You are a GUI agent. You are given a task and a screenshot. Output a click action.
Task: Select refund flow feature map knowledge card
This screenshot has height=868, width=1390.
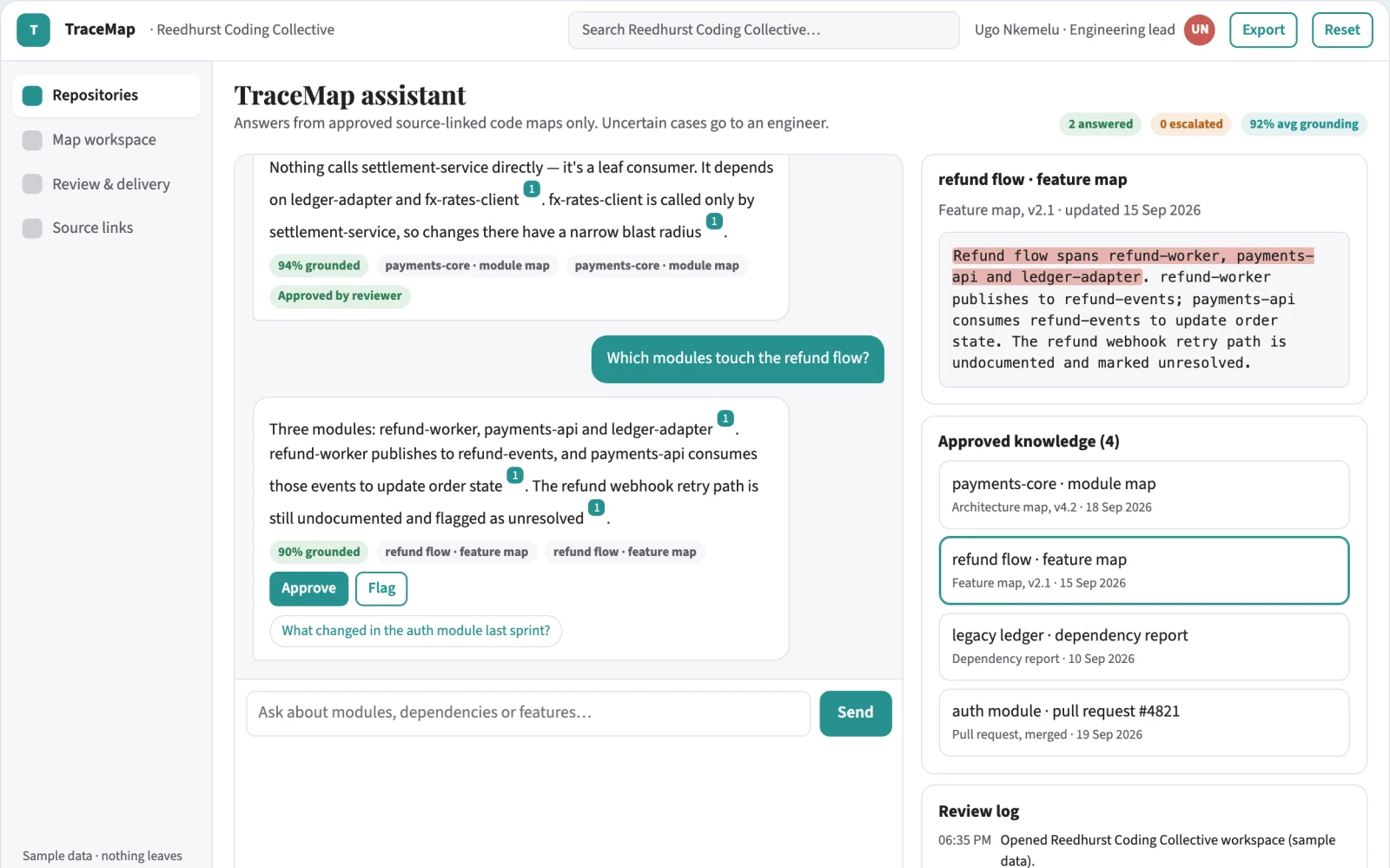pos(1144,570)
